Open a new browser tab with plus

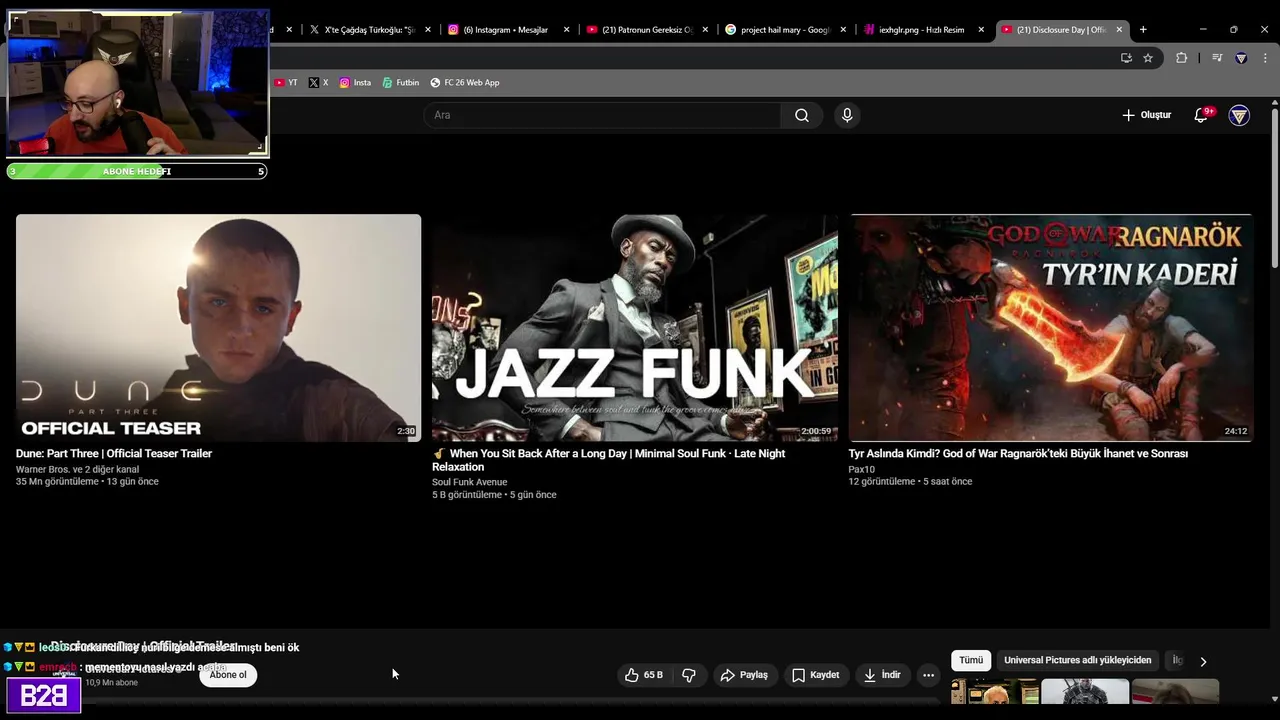click(1143, 30)
